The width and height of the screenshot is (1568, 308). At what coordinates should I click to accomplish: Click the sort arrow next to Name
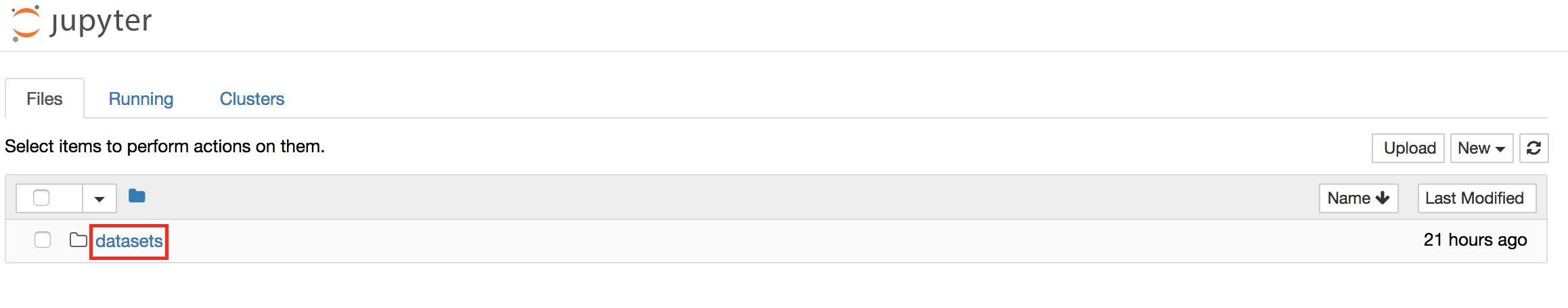pos(1383,198)
